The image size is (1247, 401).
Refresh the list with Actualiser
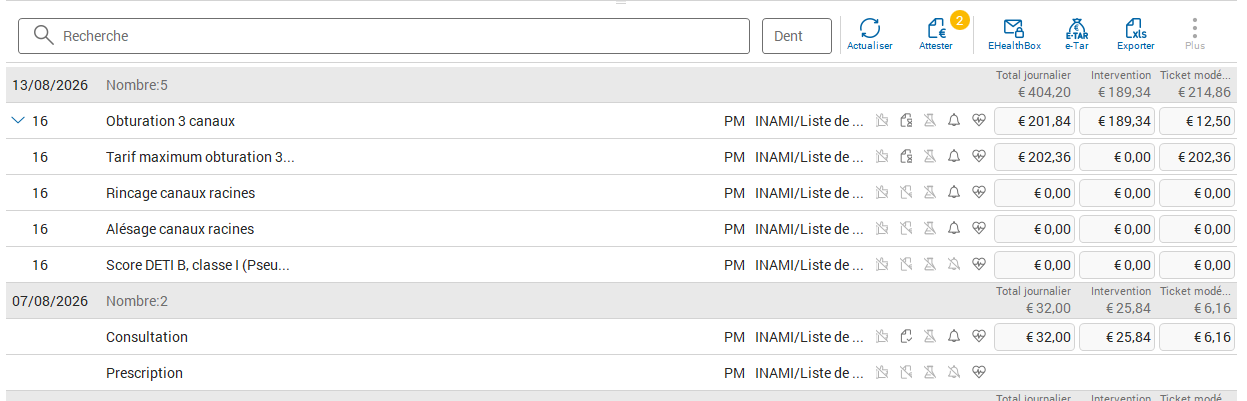pos(869,35)
